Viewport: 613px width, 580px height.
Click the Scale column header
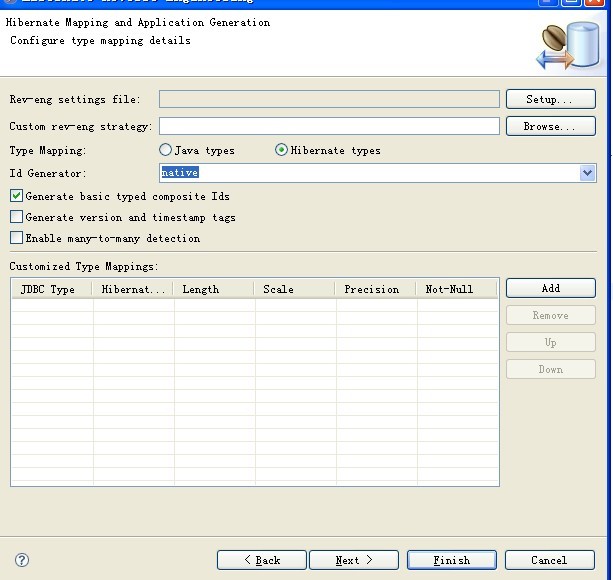click(x=295, y=289)
